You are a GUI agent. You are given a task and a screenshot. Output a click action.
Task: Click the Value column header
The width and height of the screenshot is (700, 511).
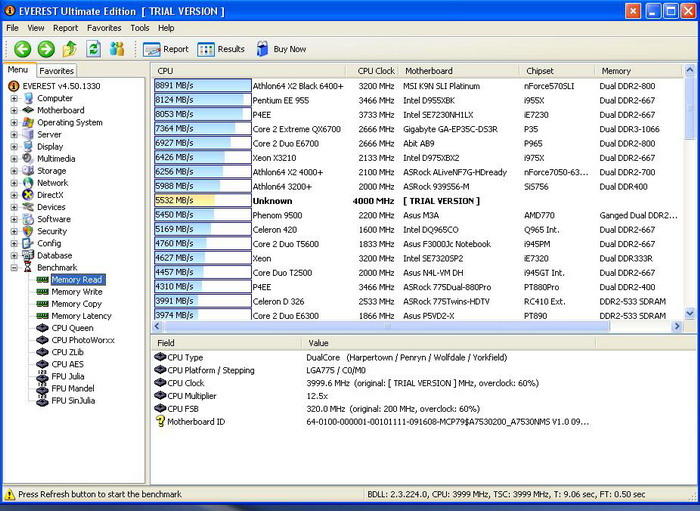[449, 343]
